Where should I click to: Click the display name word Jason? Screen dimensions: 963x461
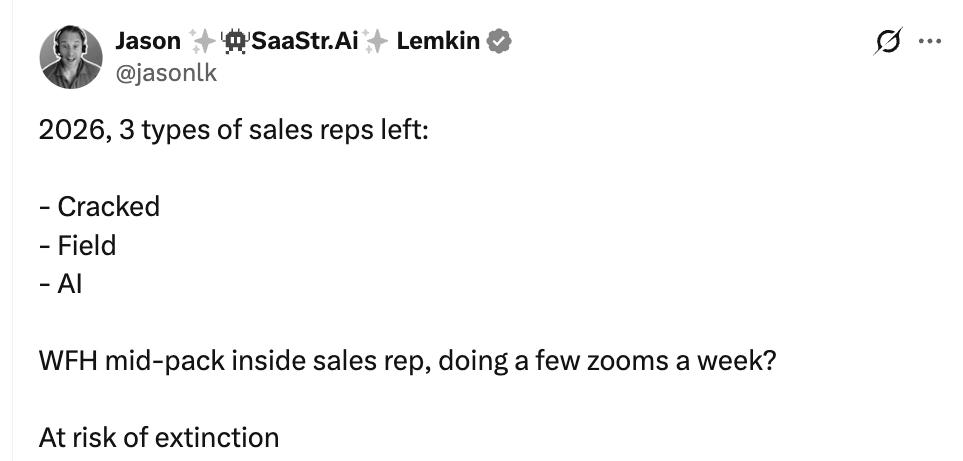[x=148, y=42]
